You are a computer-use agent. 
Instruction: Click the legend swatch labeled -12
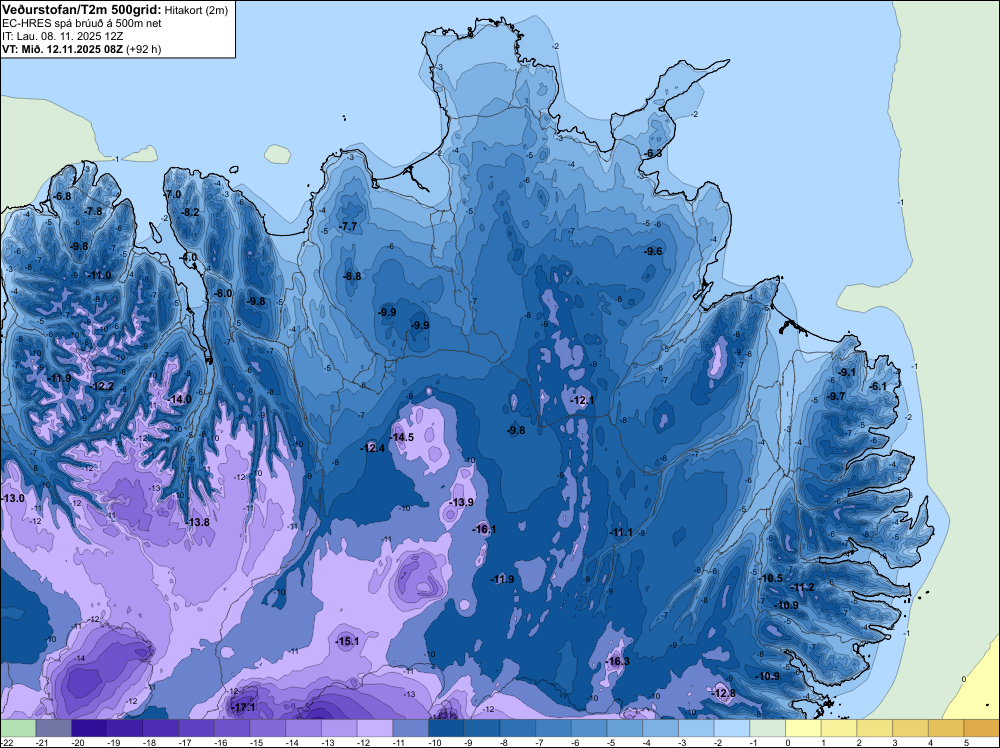[x=375, y=728]
